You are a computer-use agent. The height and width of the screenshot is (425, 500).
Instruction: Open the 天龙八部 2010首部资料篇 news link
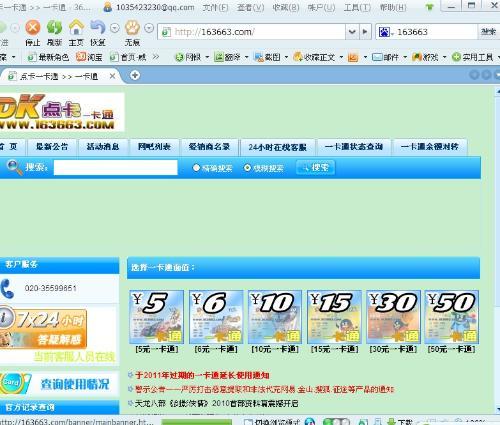tap(216, 403)
